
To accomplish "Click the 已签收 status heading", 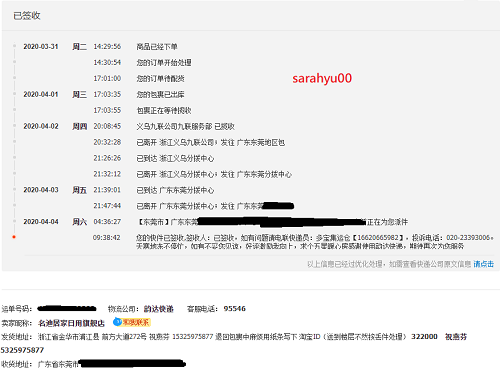I will tap(27, 16).
